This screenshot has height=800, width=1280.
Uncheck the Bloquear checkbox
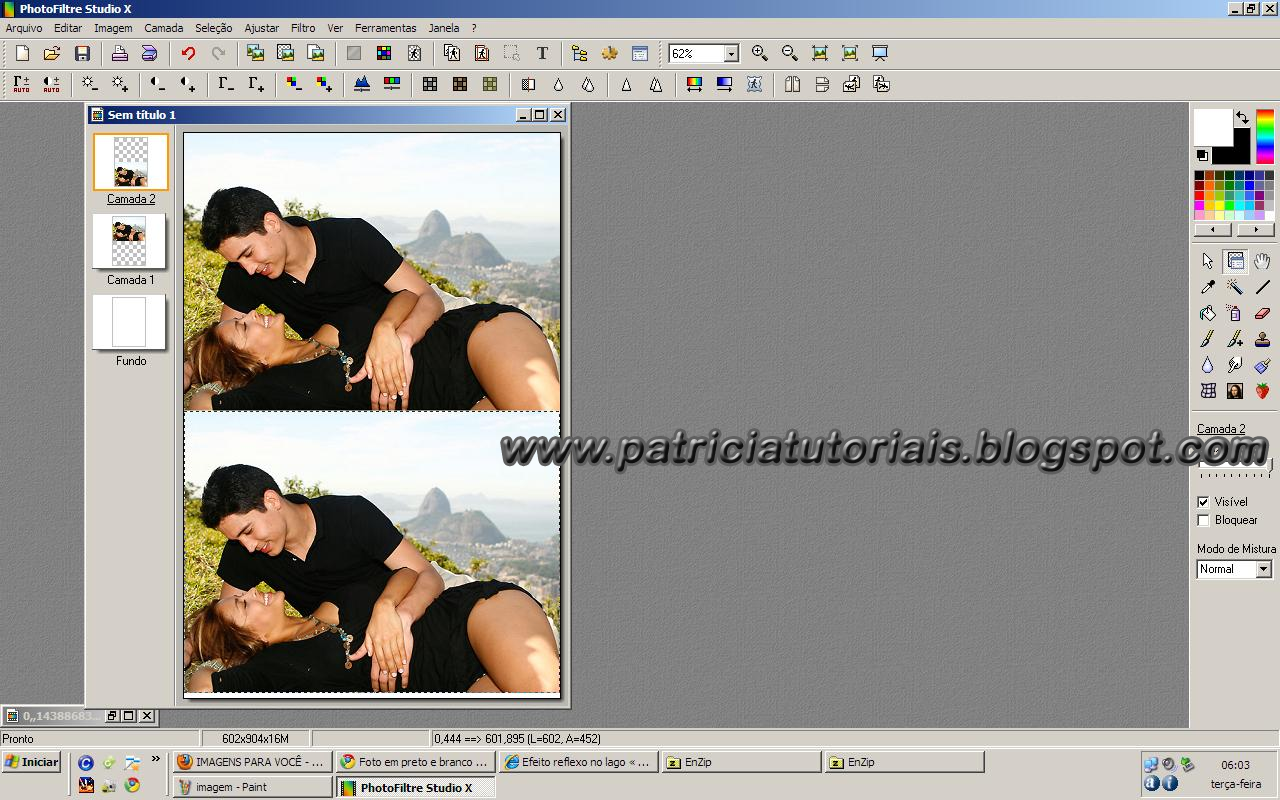pyautogui.click(x=1204, y=519)
